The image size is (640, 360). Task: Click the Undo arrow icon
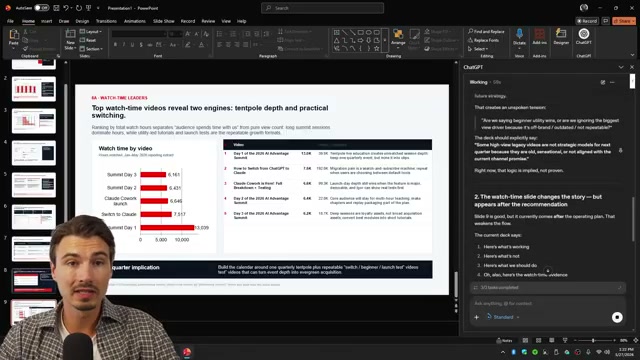tap(66, 8)
